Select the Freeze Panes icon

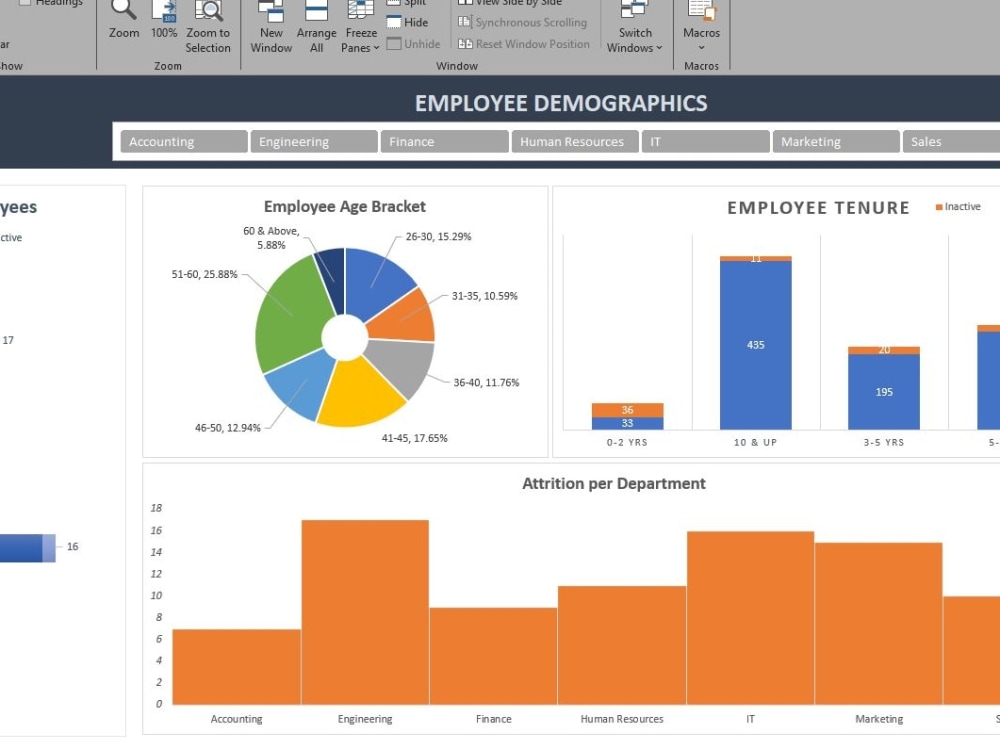point(359,13)
